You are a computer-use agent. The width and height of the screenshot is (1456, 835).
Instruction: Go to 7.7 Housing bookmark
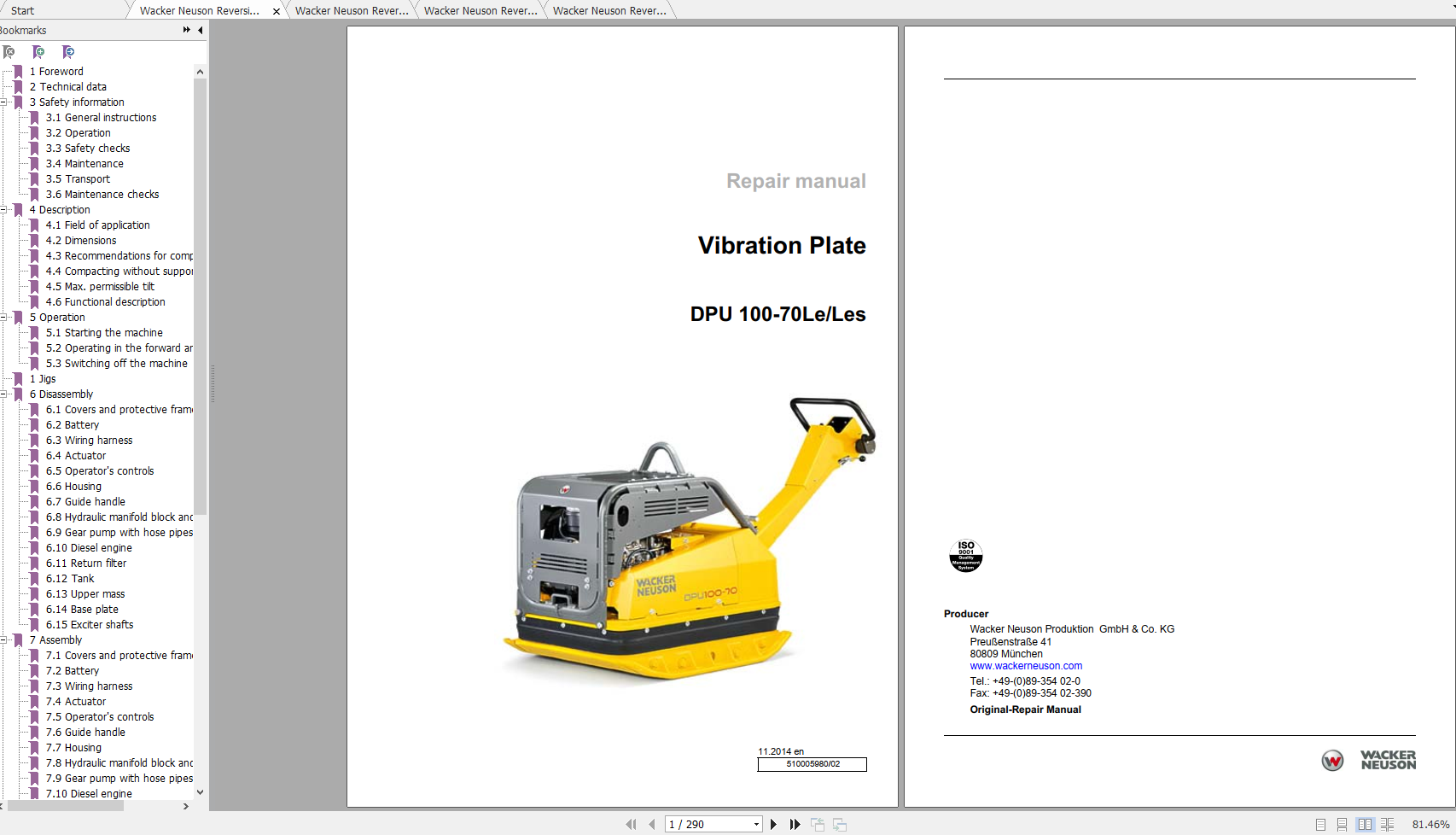(x=73, y=748)
